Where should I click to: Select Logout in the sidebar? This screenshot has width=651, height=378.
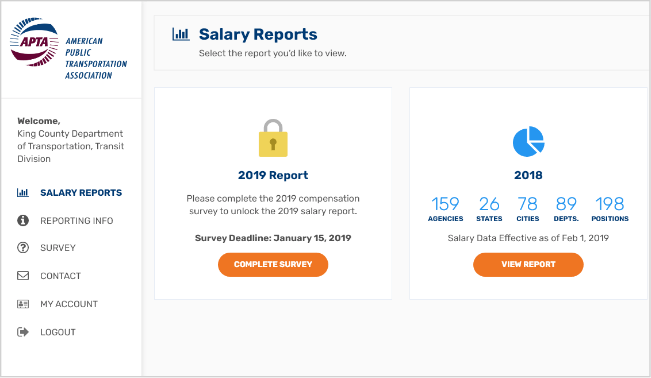point(58,332)
